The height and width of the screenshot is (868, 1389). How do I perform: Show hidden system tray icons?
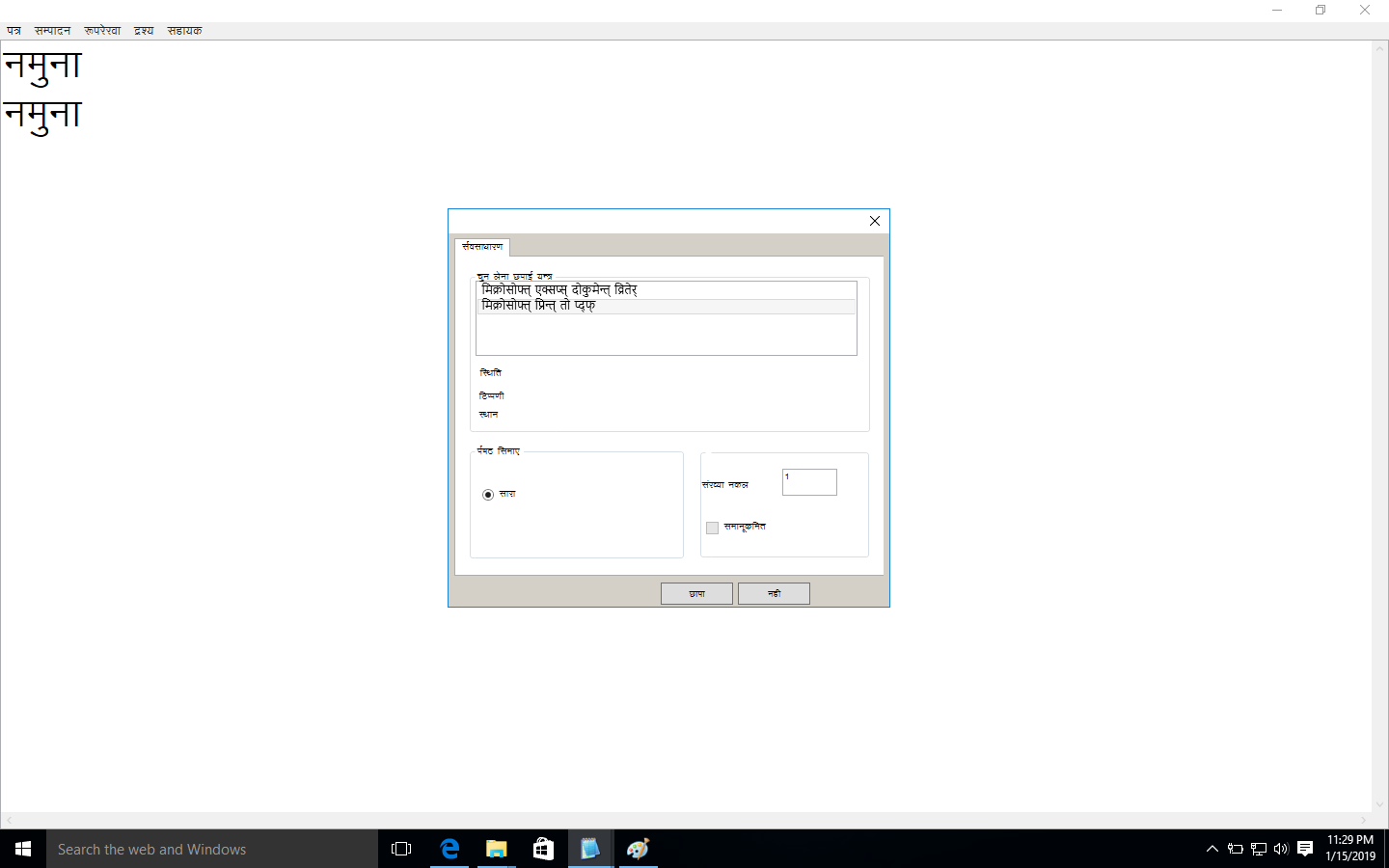(1212, 849)
